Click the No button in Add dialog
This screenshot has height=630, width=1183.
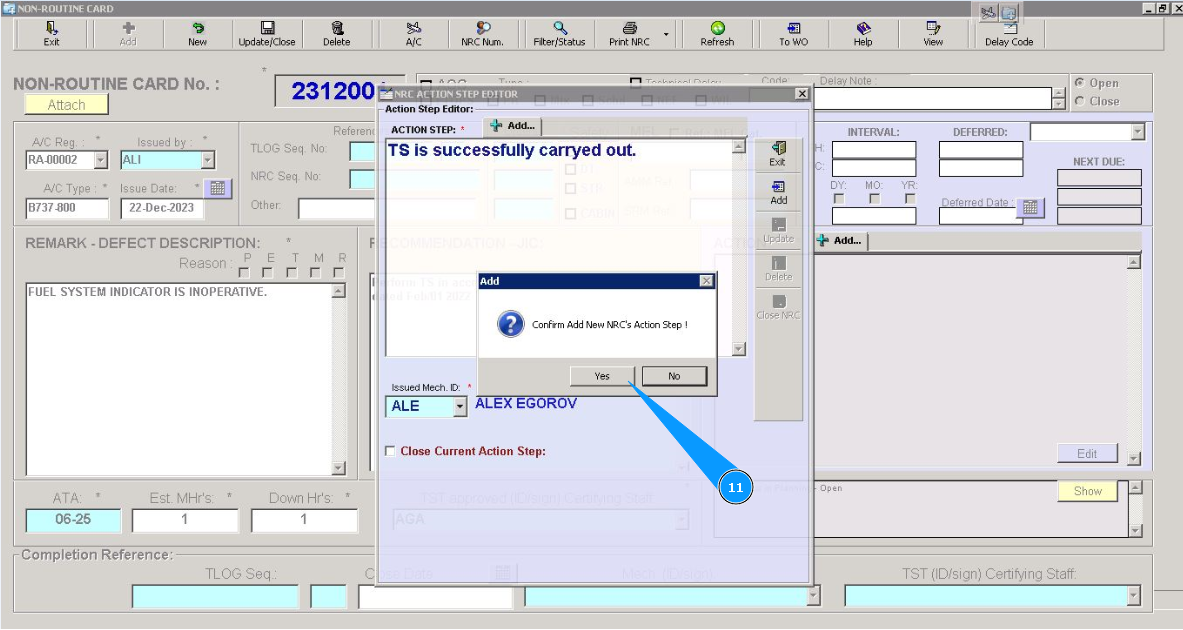(674, 376)
